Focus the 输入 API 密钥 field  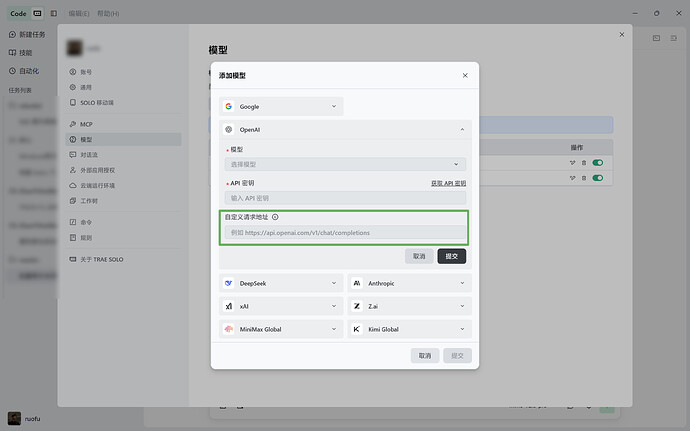345,198
